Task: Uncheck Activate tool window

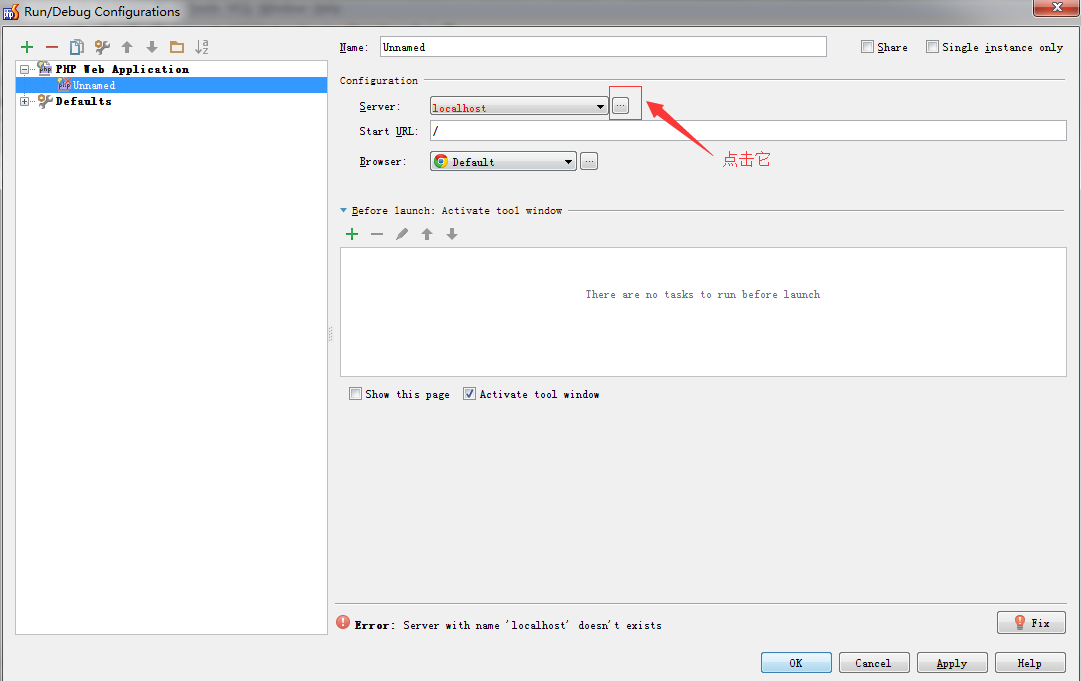Action: pos(469,394)
